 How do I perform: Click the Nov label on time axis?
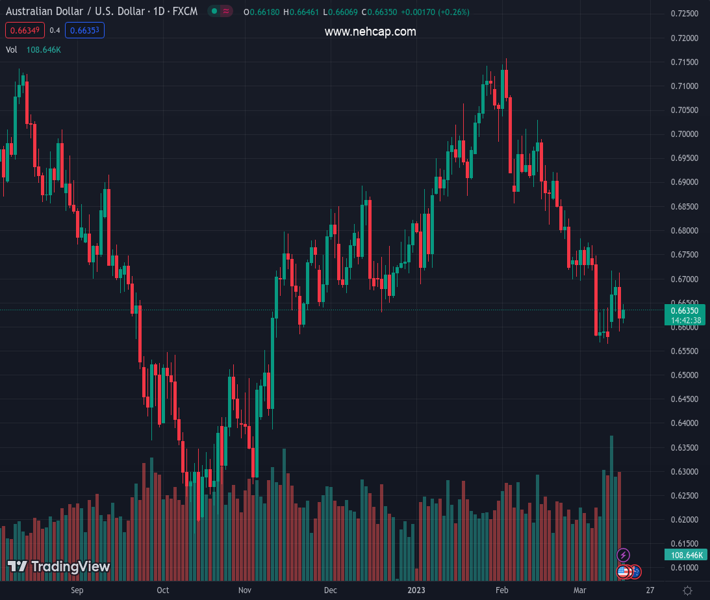pyautogui.click(x=244, y=591)
